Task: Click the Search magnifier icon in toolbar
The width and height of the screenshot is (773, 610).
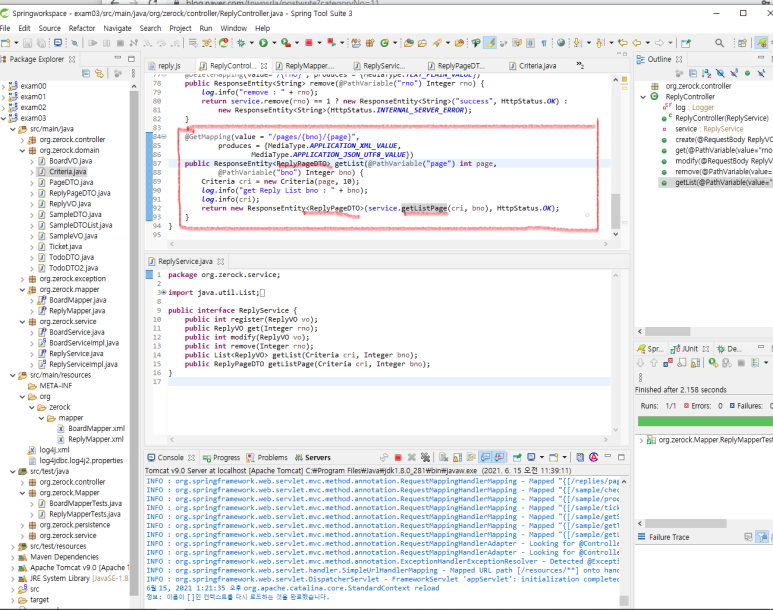Action: (719, 43)
